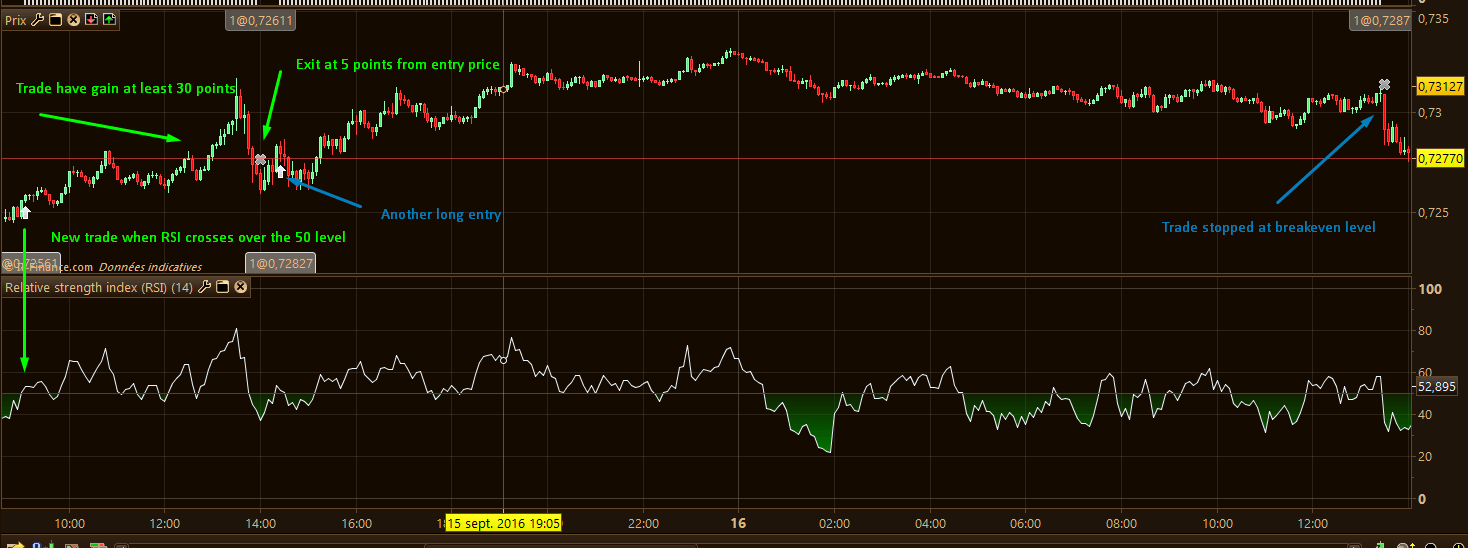Screen dimensions: 1468x548
Task: Click the Données indicatives notice
Action: [150, 267]
